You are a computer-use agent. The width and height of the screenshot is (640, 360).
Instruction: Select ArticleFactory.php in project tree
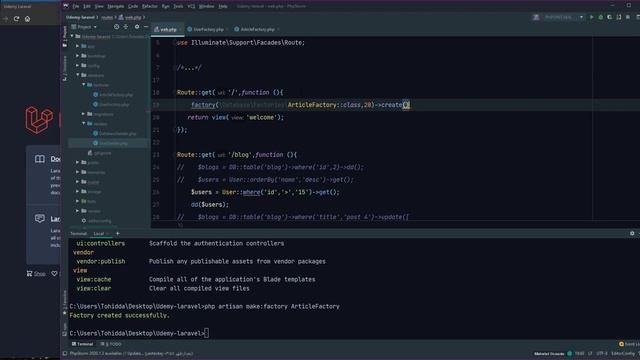coord(113,95)
